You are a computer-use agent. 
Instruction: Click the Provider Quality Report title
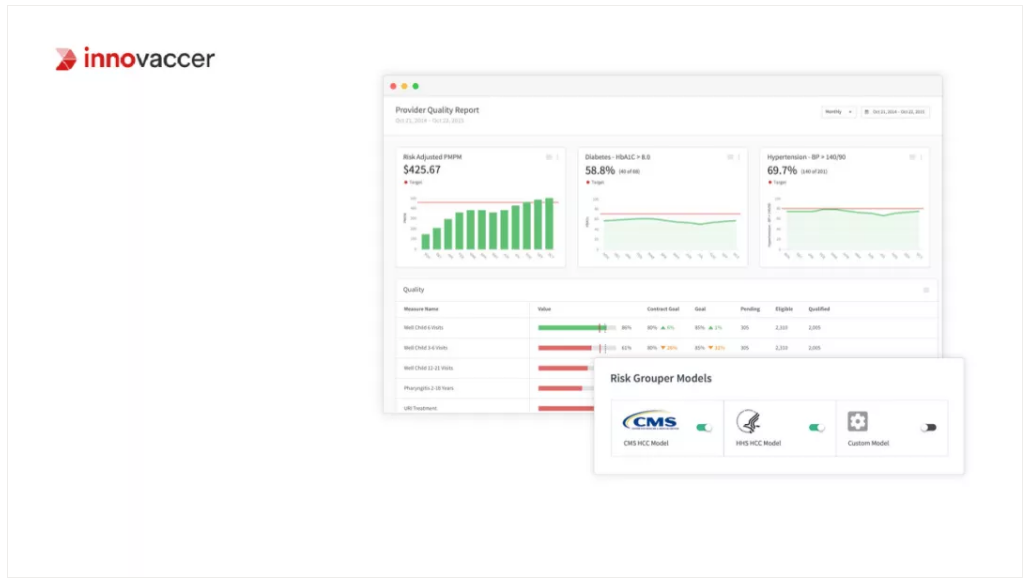click(437, 110)
